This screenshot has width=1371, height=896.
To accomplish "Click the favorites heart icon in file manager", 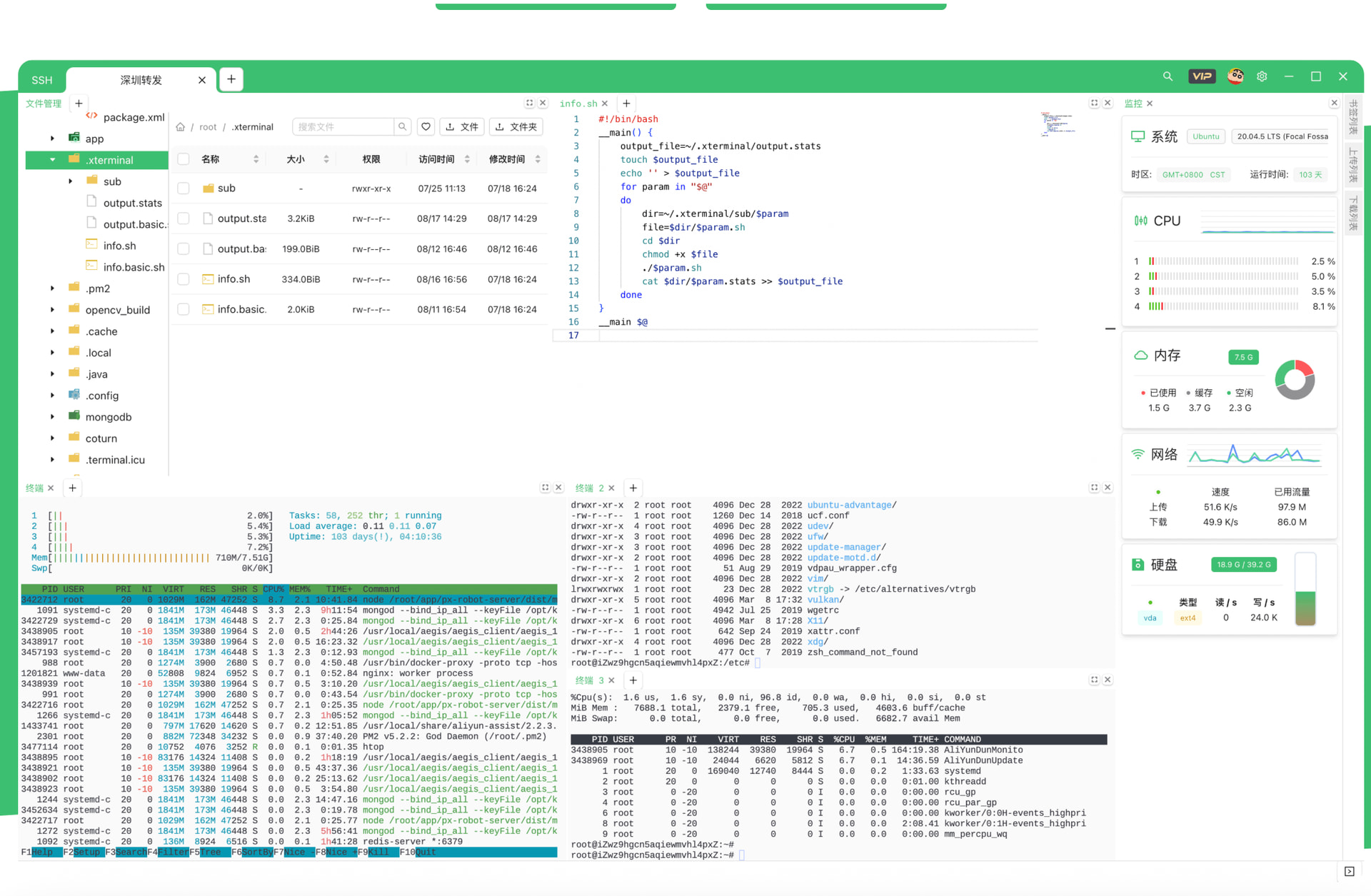I will pyautogui.click(x=426, y=127).
